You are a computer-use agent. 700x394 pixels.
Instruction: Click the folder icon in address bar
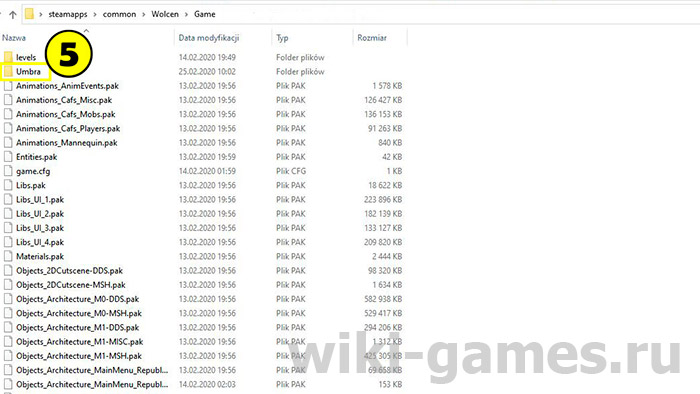click(29, 14)
